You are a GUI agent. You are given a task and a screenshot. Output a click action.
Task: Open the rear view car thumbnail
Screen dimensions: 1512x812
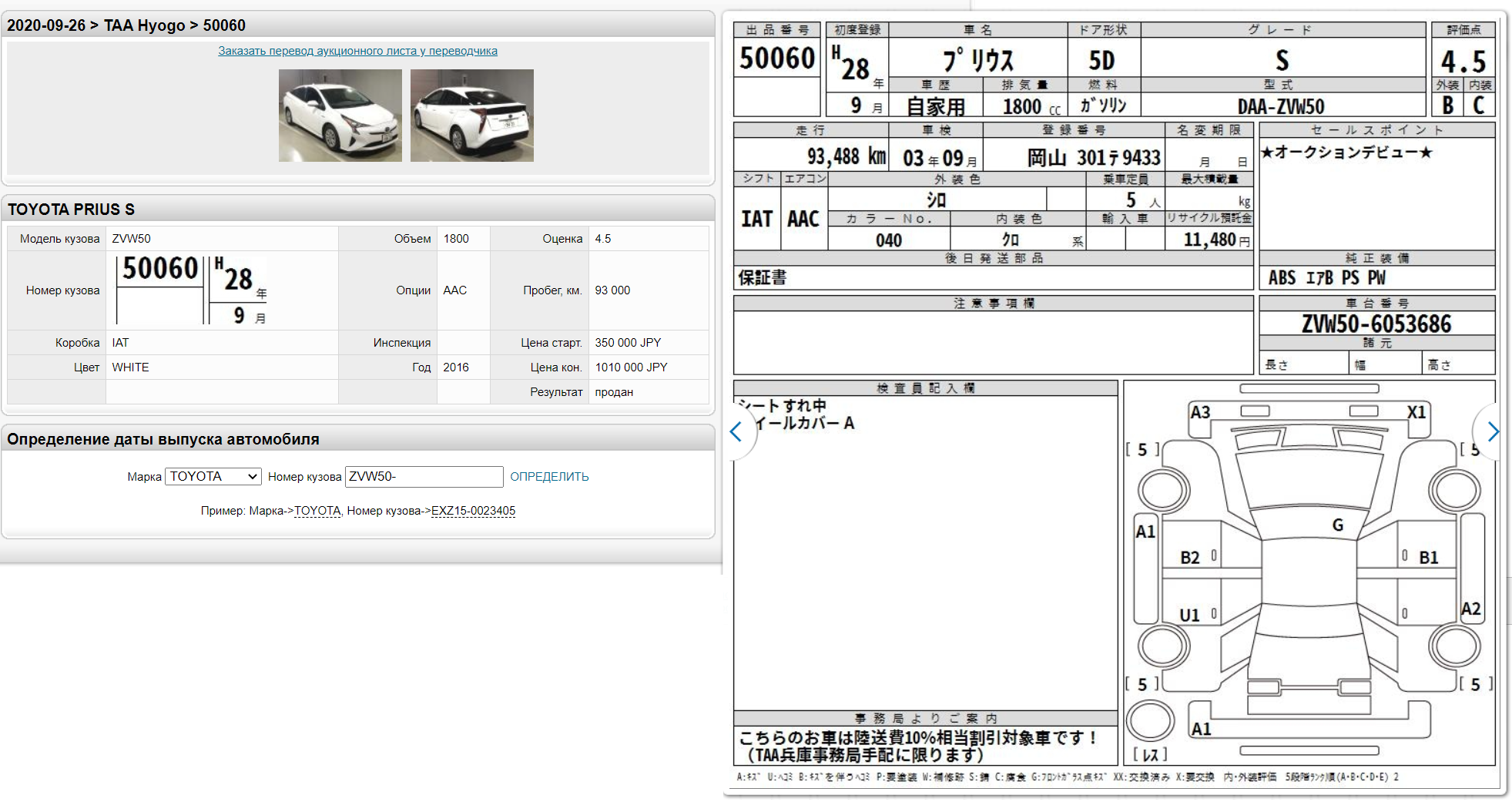472,116
